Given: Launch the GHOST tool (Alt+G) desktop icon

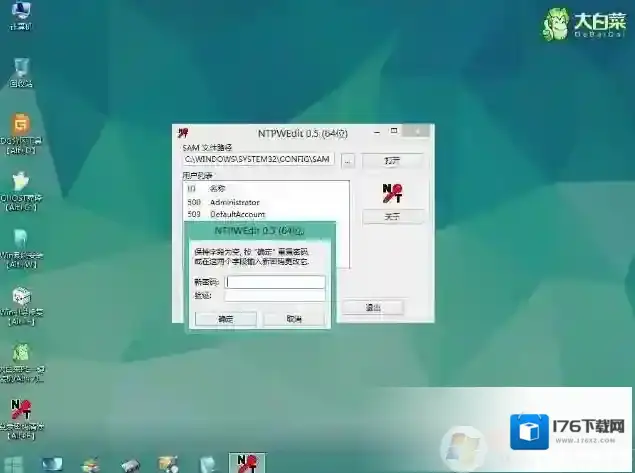Looking at the screenshot, I should 21,192.
